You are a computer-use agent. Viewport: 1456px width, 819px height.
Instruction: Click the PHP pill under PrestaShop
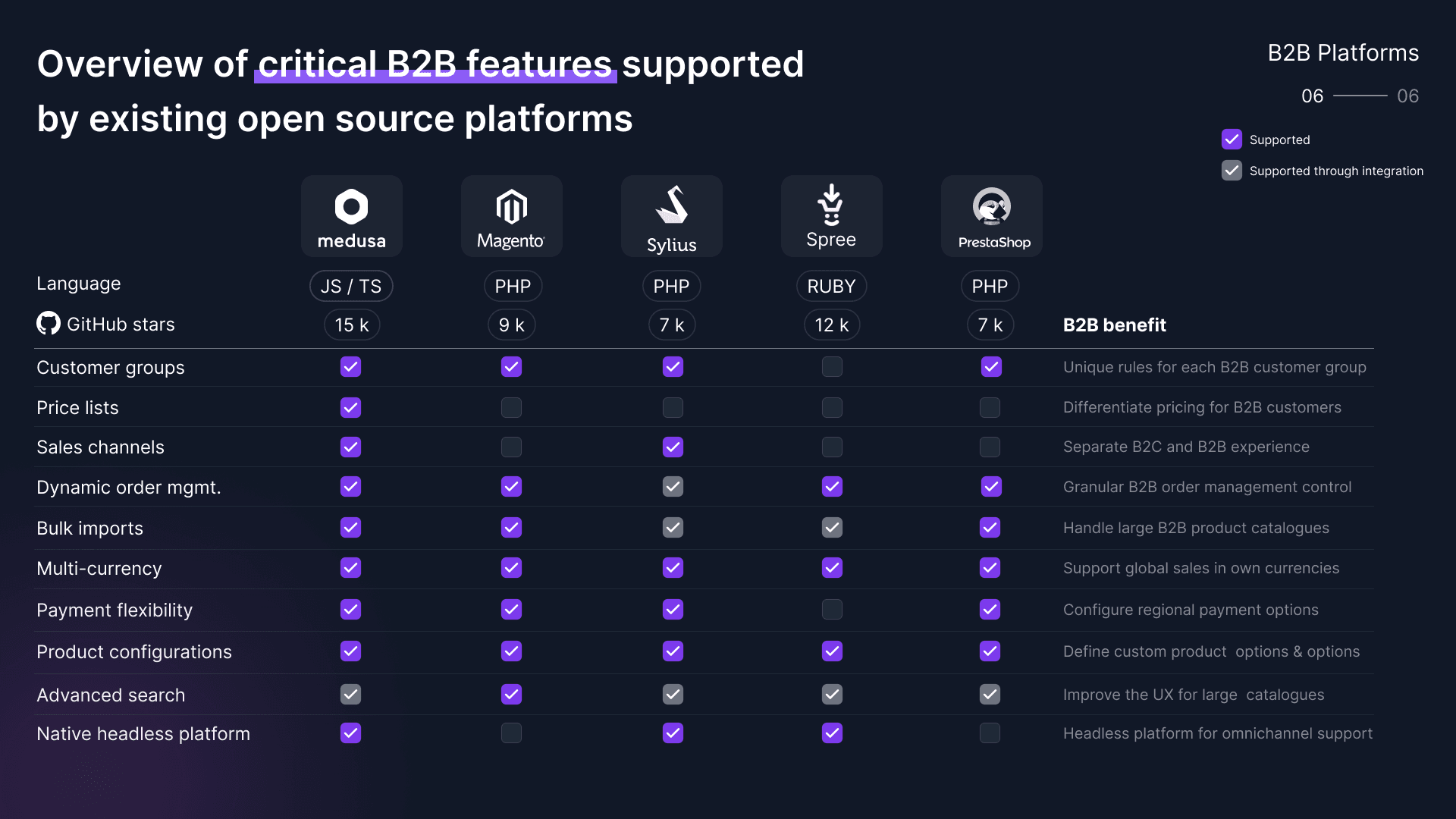pyautogui.click(x=990, y=286)
